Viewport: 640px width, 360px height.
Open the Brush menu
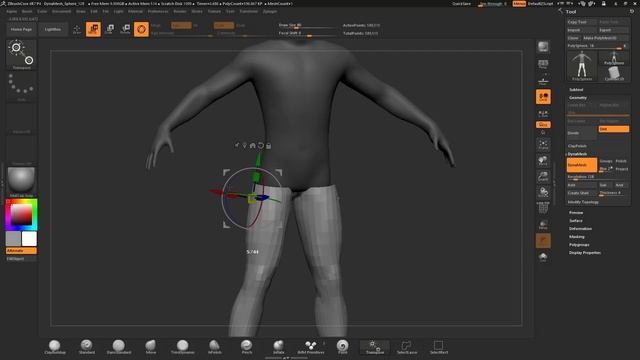27,11
